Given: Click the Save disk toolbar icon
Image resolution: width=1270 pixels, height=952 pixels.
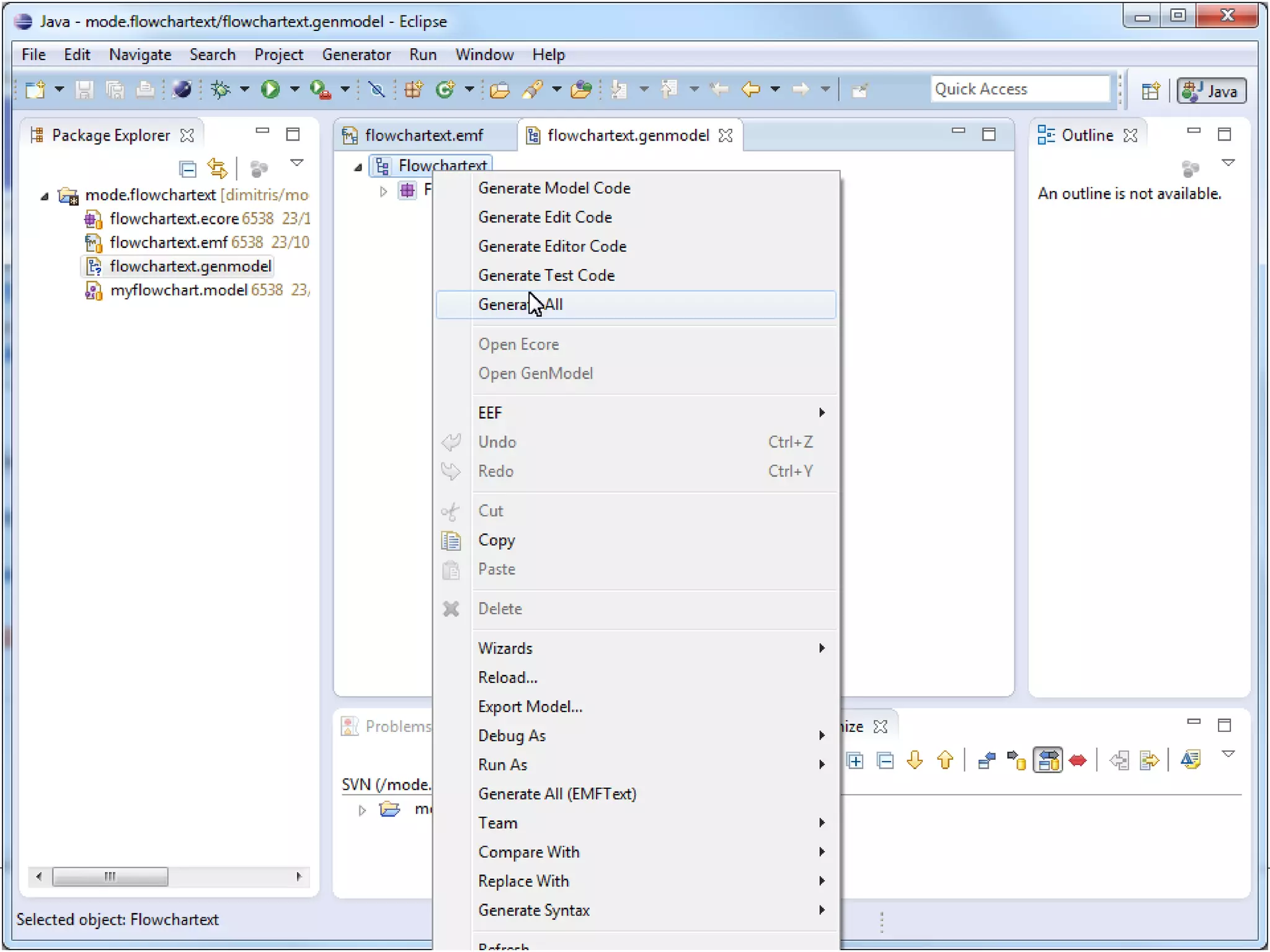Looking at the screenshot, I should coord(84,90).
